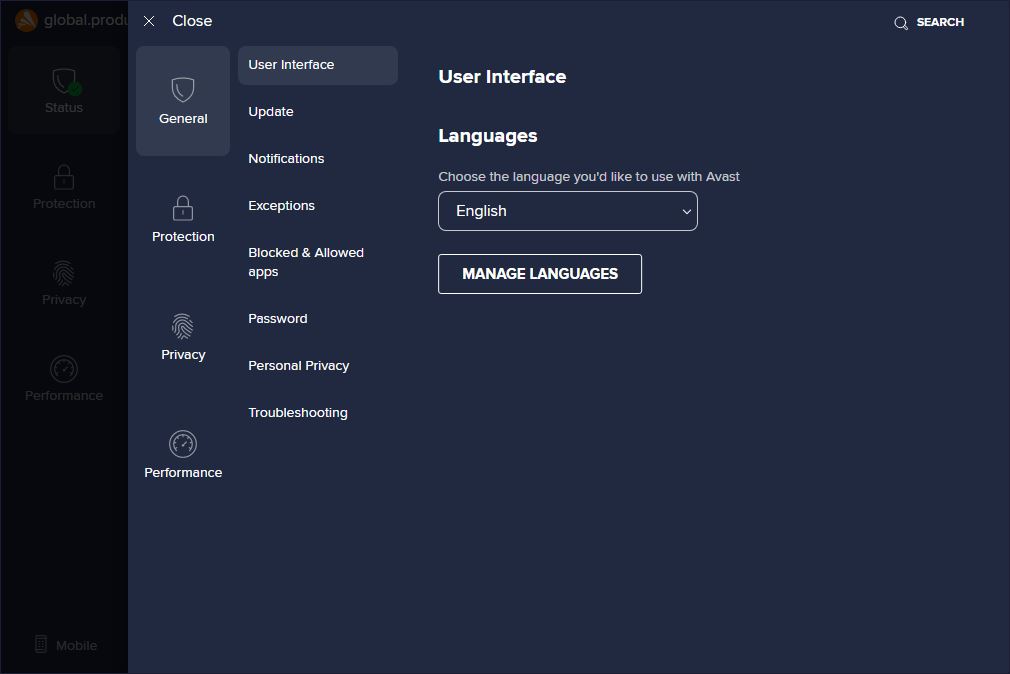The width and height of the screenshot is (1010, 674).
Task: Click the MANAGE LANGUAGES button
Action: (540, 274)
